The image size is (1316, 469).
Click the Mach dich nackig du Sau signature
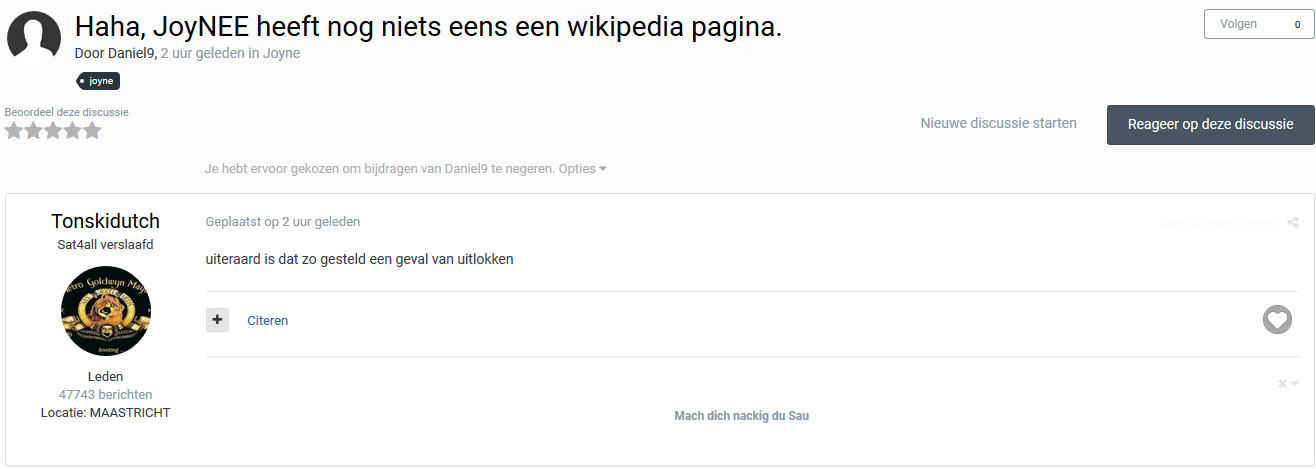741,416
